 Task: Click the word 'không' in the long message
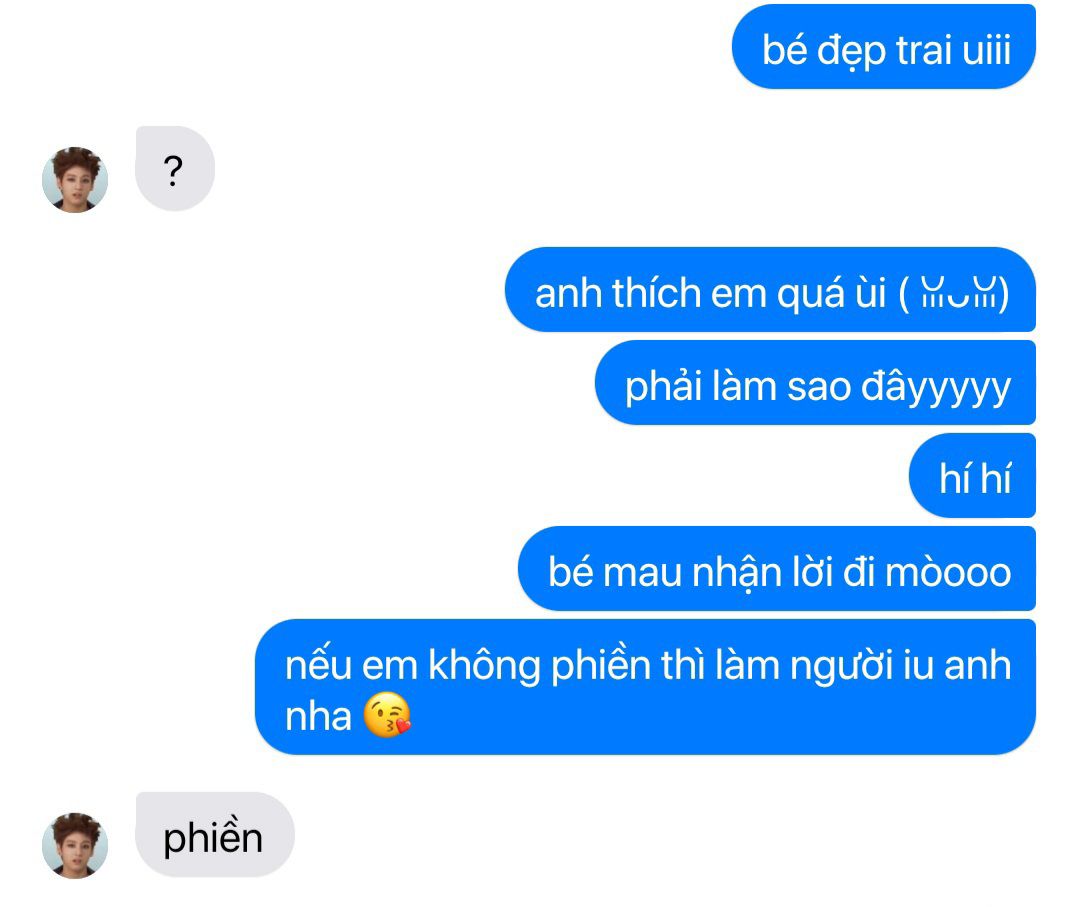(484, 667)
